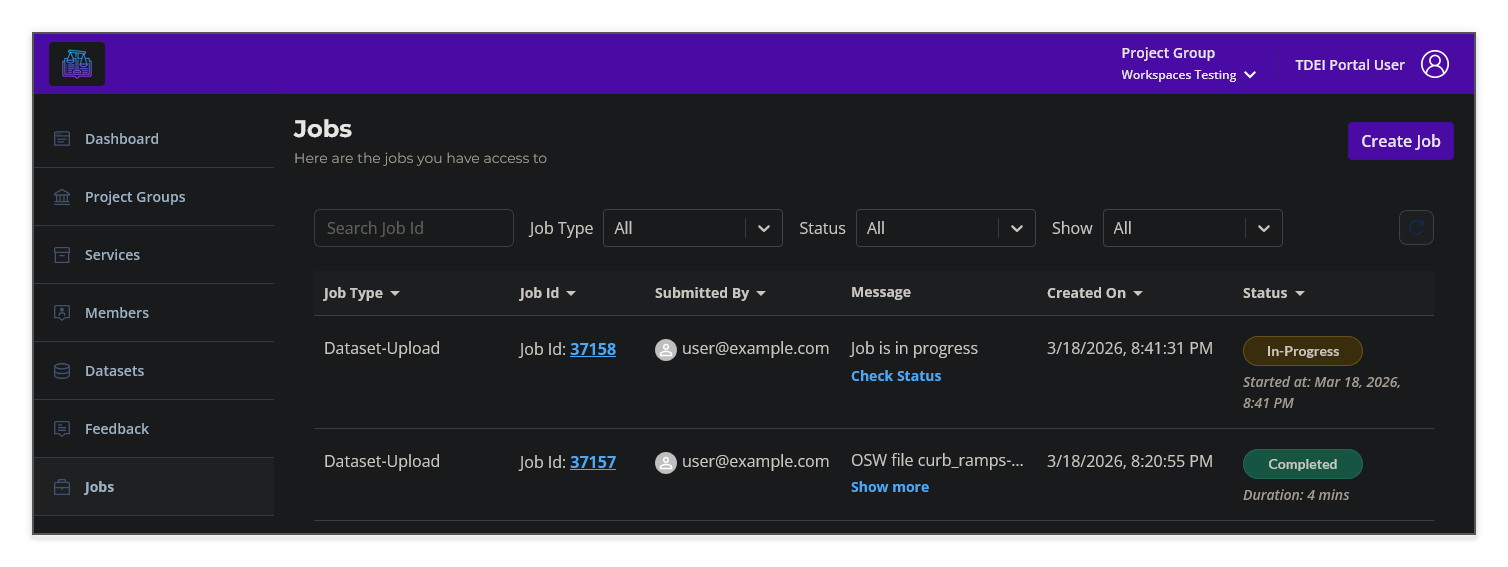Viewport: 1508px width, 567px height.
Task: Focus the Search Job Id field
Action: click(x=414, y=228)
